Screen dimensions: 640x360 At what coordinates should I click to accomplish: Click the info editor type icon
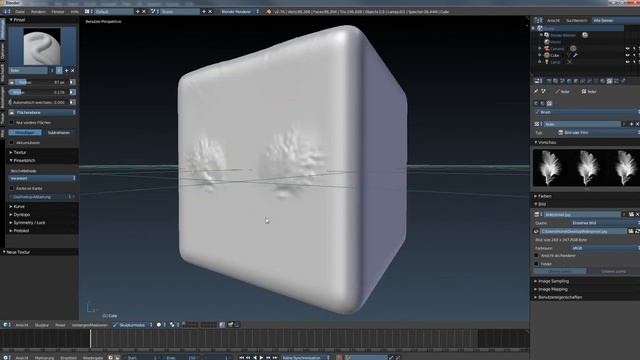pyautogui.click(x=7, y=12)
